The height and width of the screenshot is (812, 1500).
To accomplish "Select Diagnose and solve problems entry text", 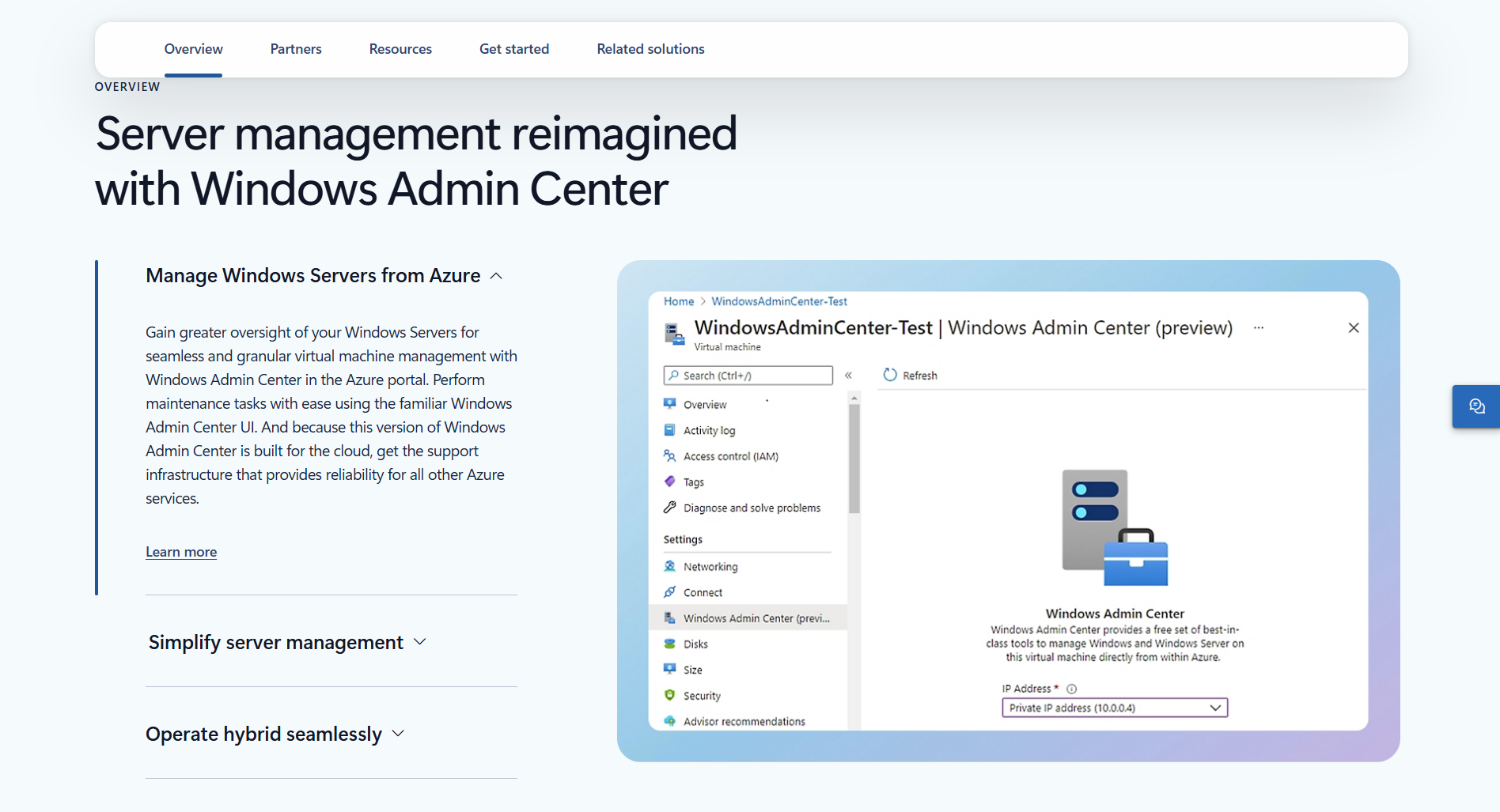I will click(752, 508).
